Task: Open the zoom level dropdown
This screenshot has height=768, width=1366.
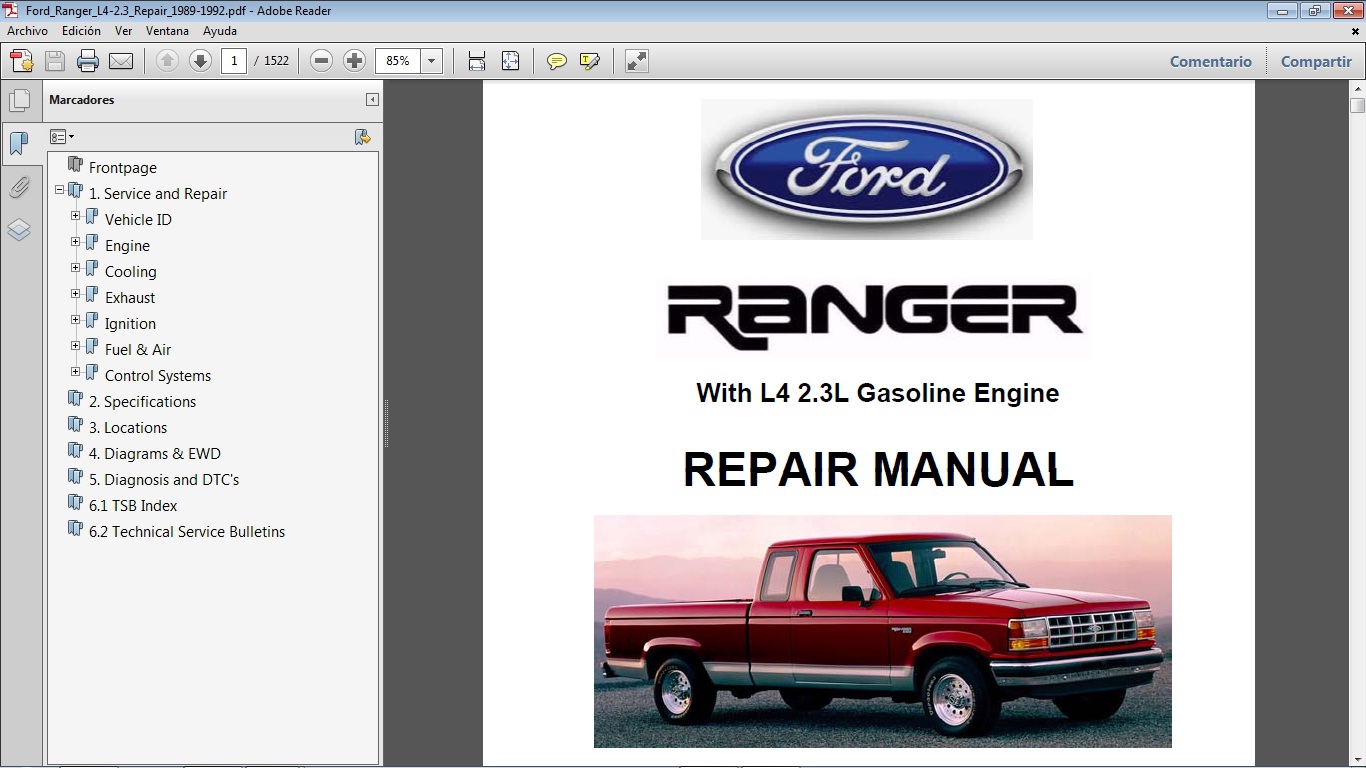Action: click(431, 61)
